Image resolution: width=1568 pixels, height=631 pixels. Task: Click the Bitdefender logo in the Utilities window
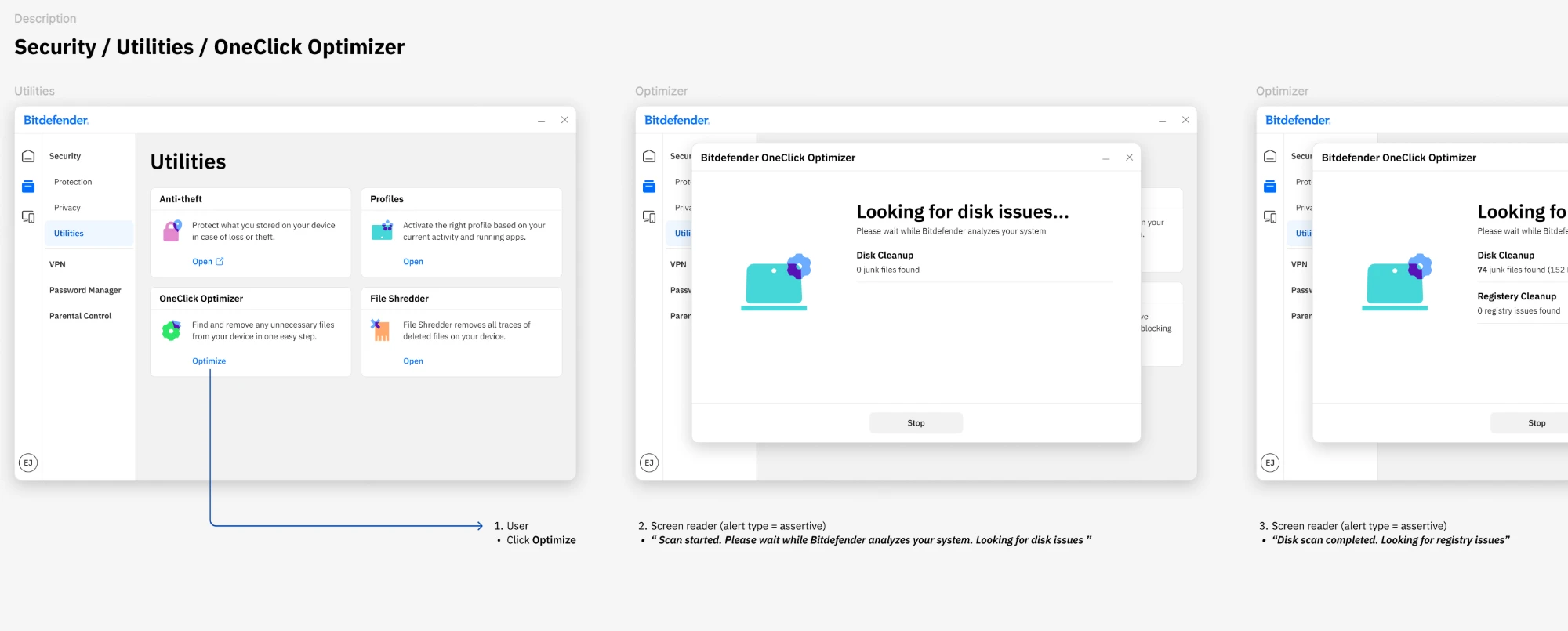[x=56, y=120]
